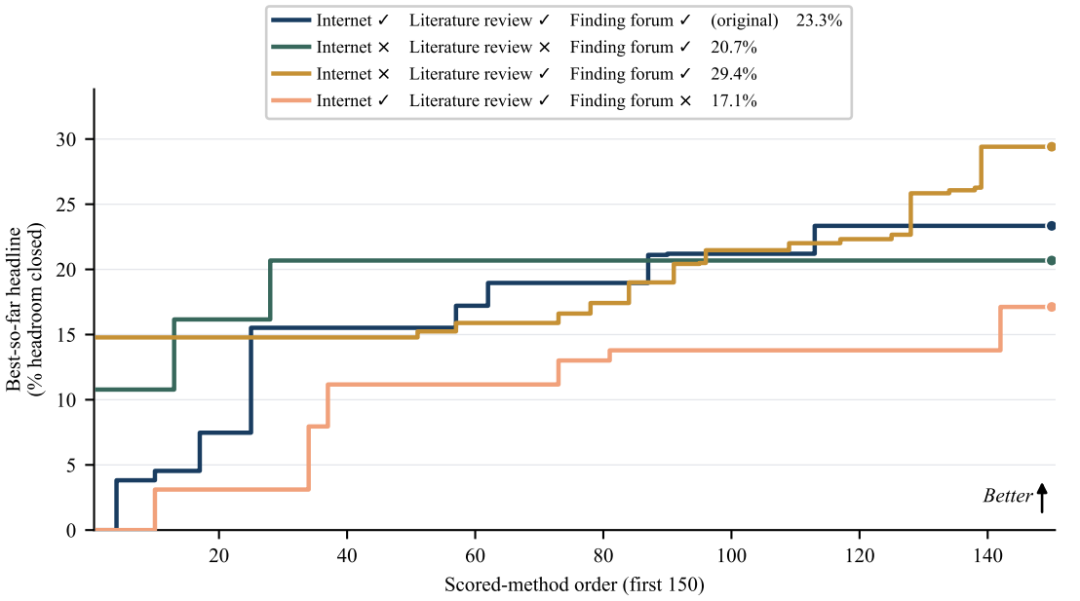Screen dimensions: 1080x601
Task: Click the Better upward arrow icon
Action: coord(1042,498)
